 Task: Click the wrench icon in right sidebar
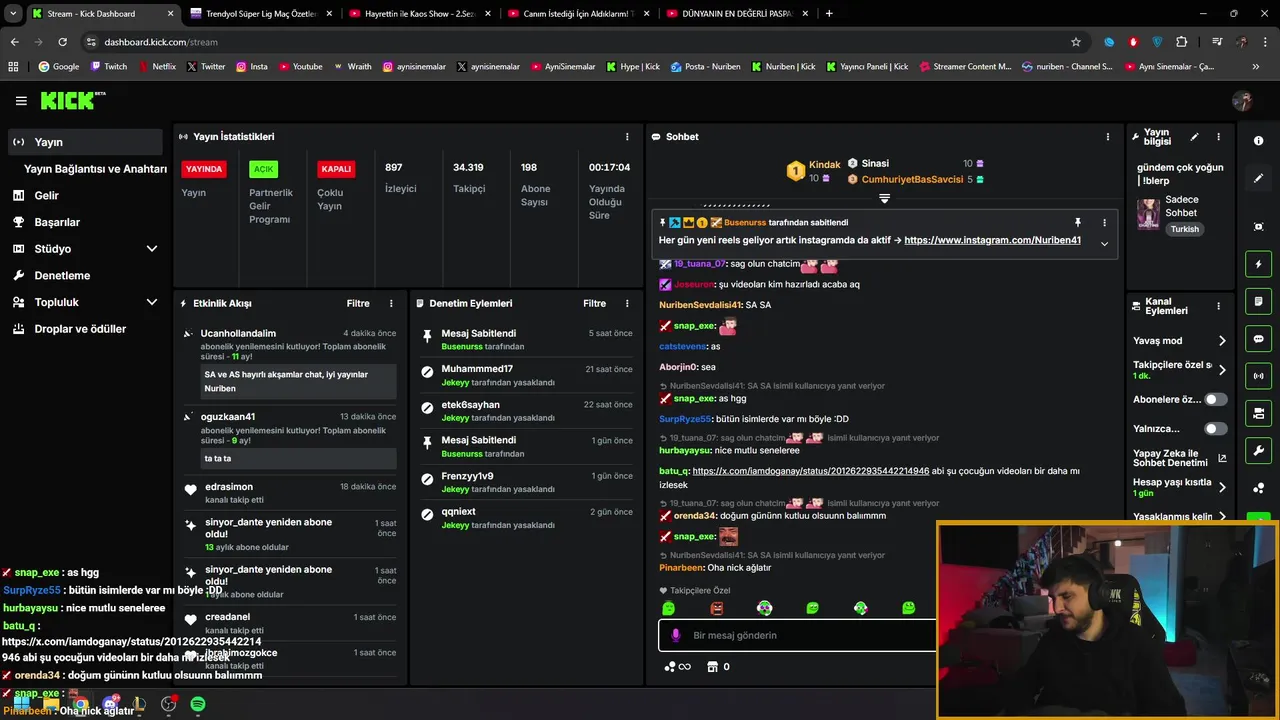(x=1258, y=450)
